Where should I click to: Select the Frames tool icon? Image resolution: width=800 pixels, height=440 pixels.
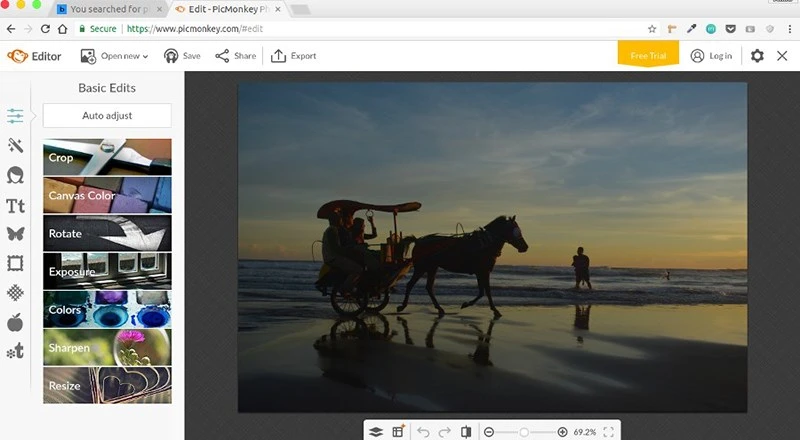15,264
